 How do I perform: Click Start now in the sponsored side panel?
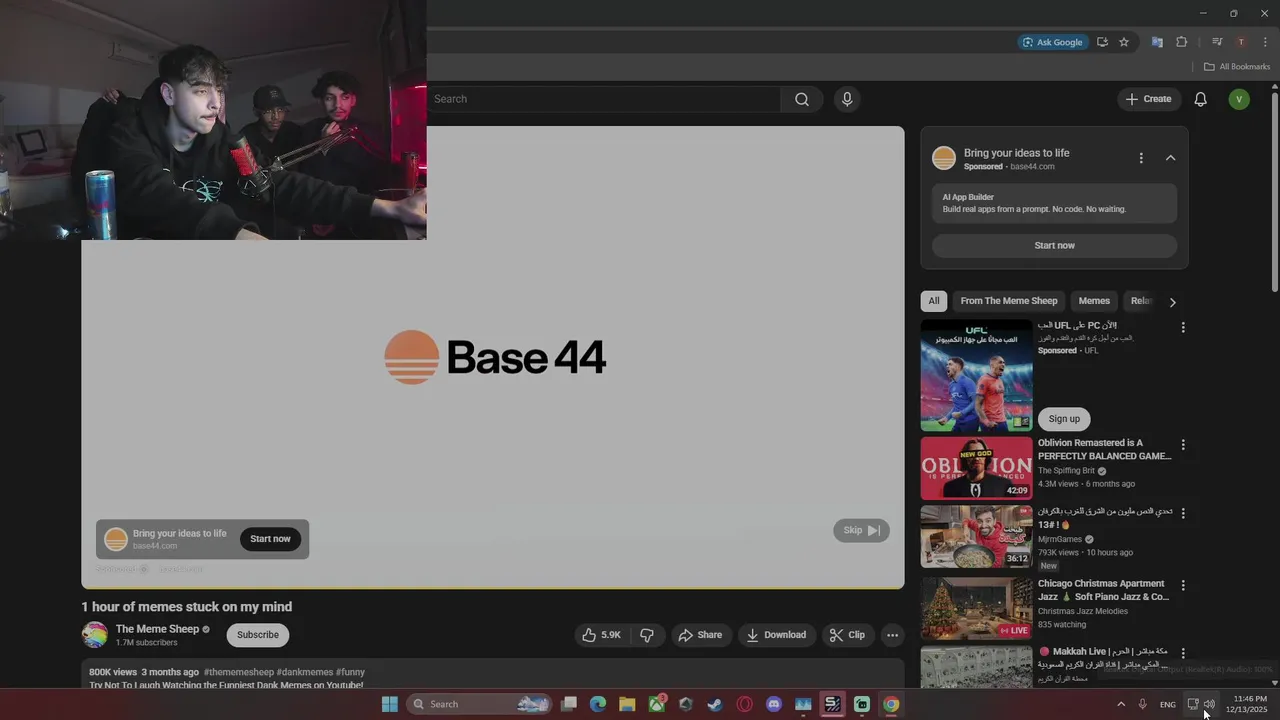[x=1054, y=245]
